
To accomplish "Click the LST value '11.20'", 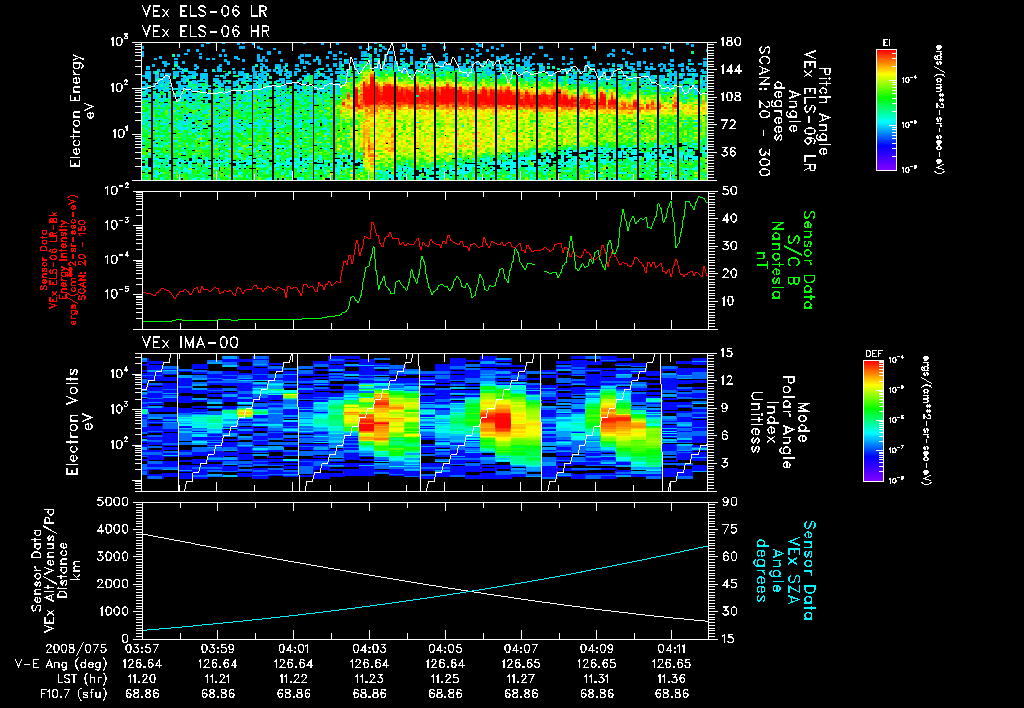I will pyautogui.click(x=142, y=679).
